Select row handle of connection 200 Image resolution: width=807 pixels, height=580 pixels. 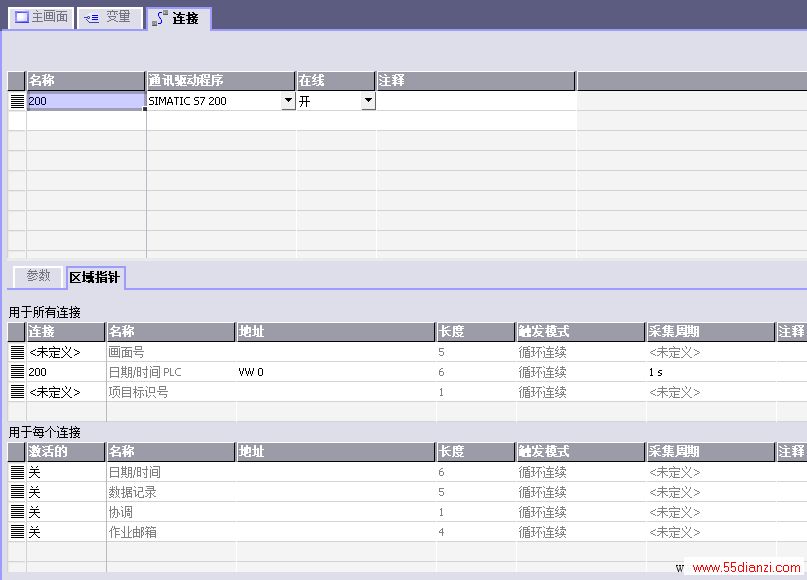(x=17, y=101)
